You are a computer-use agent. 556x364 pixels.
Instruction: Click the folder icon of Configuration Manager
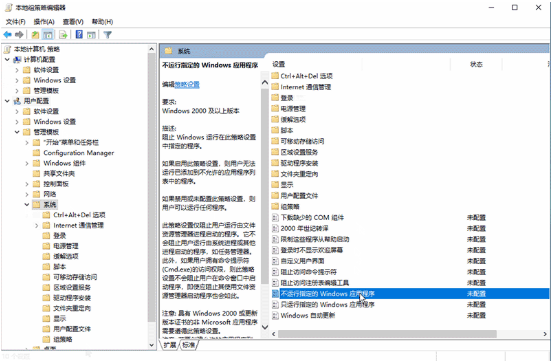pos(36,153)
